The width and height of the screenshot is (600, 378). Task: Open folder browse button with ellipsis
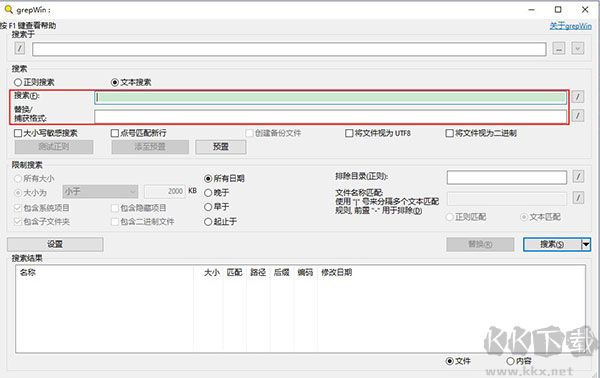559,49
